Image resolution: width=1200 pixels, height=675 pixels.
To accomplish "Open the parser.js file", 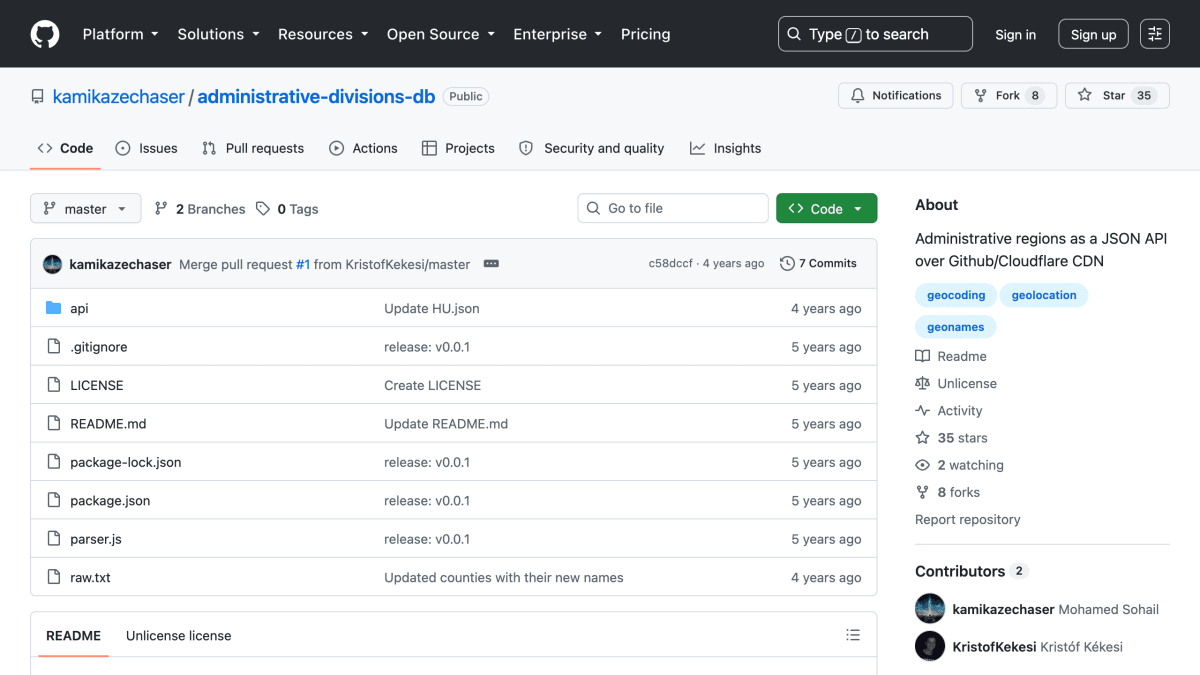I will [96, 539].
